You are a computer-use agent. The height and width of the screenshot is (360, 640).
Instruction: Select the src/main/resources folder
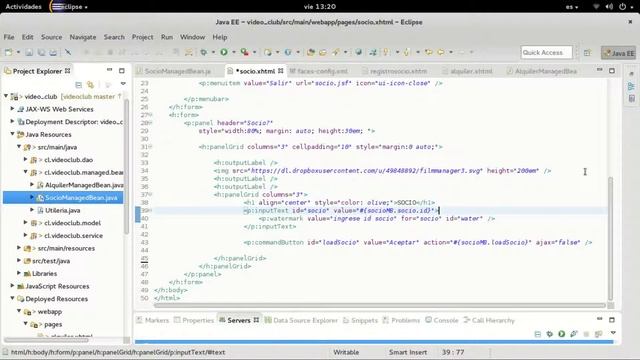[66, 248]
